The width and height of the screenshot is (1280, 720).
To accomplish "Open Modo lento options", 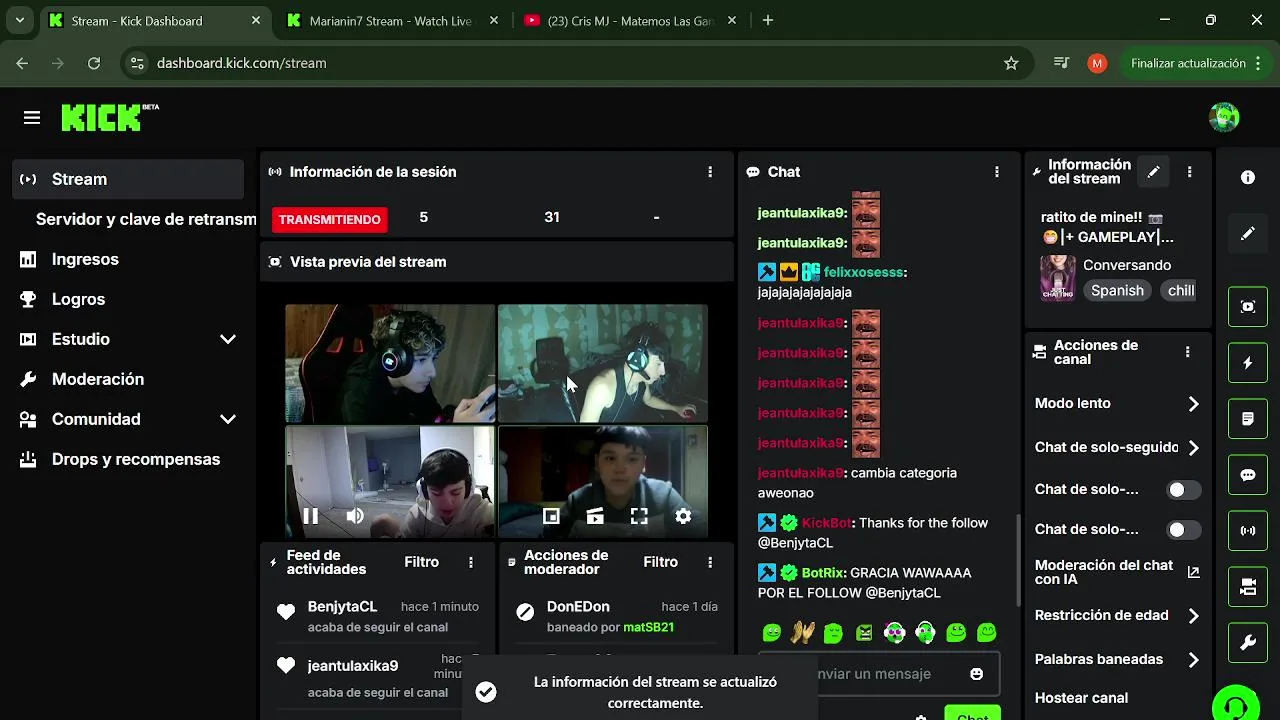I will click(1117, 404).
